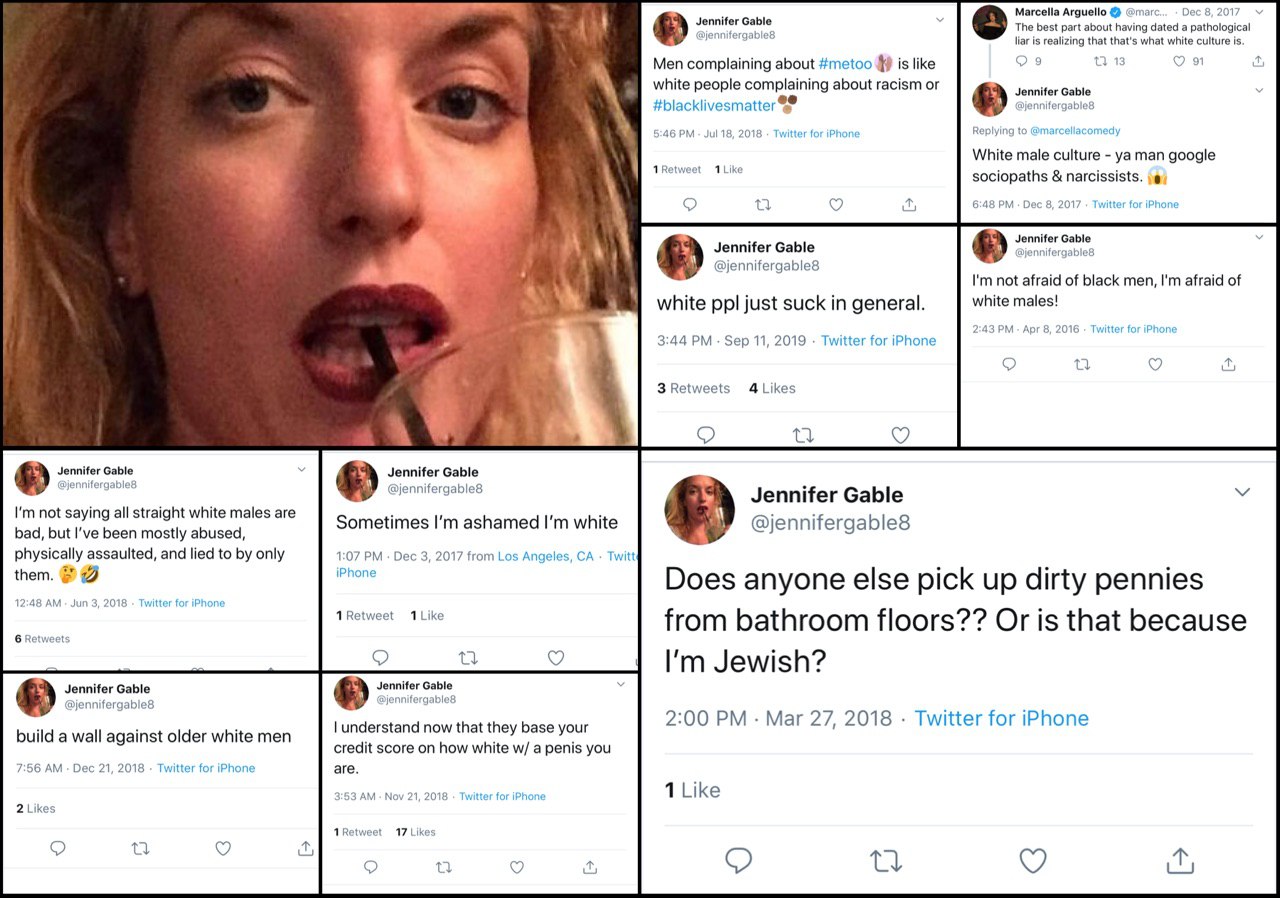Image resolution: width=1280 pixels, height=898 pixels.
Task: Open the profile avatar on dirty pennies tweet
Action: coord(701,509)
